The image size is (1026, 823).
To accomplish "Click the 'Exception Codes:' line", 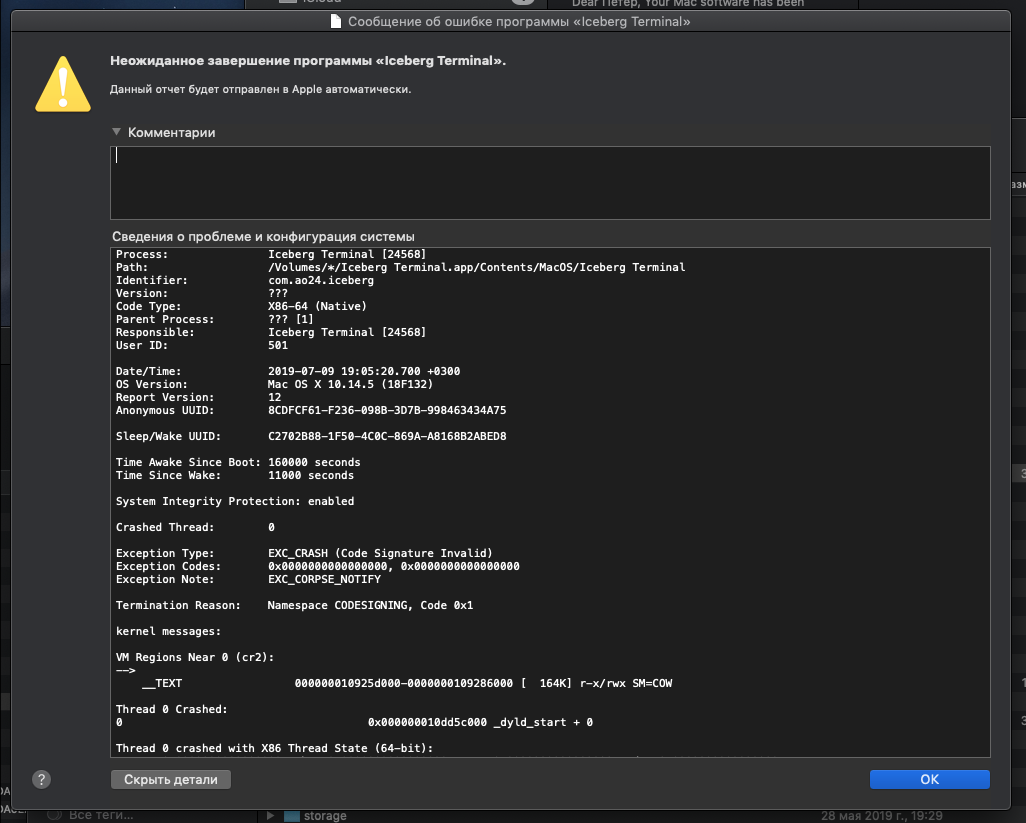I will (317, 566).
